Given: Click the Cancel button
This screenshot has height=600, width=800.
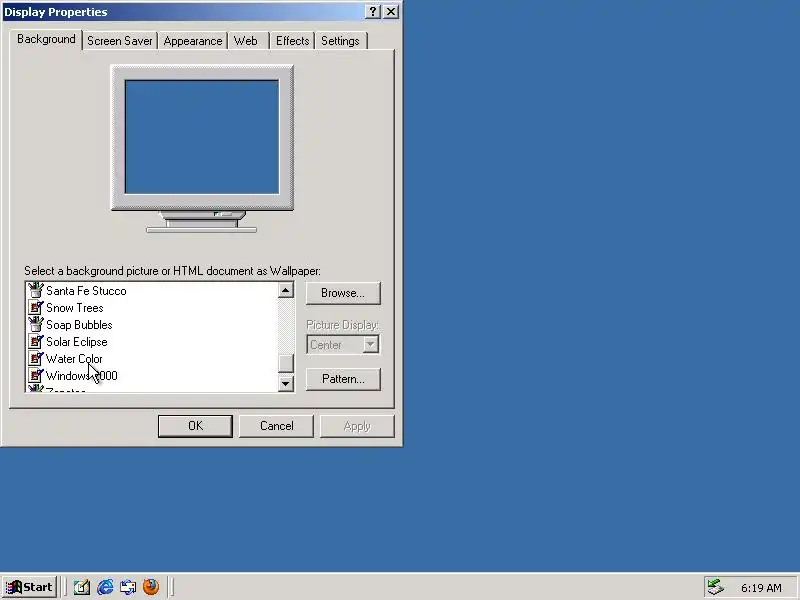Looking at the screenshot, I should click(277, 426).
